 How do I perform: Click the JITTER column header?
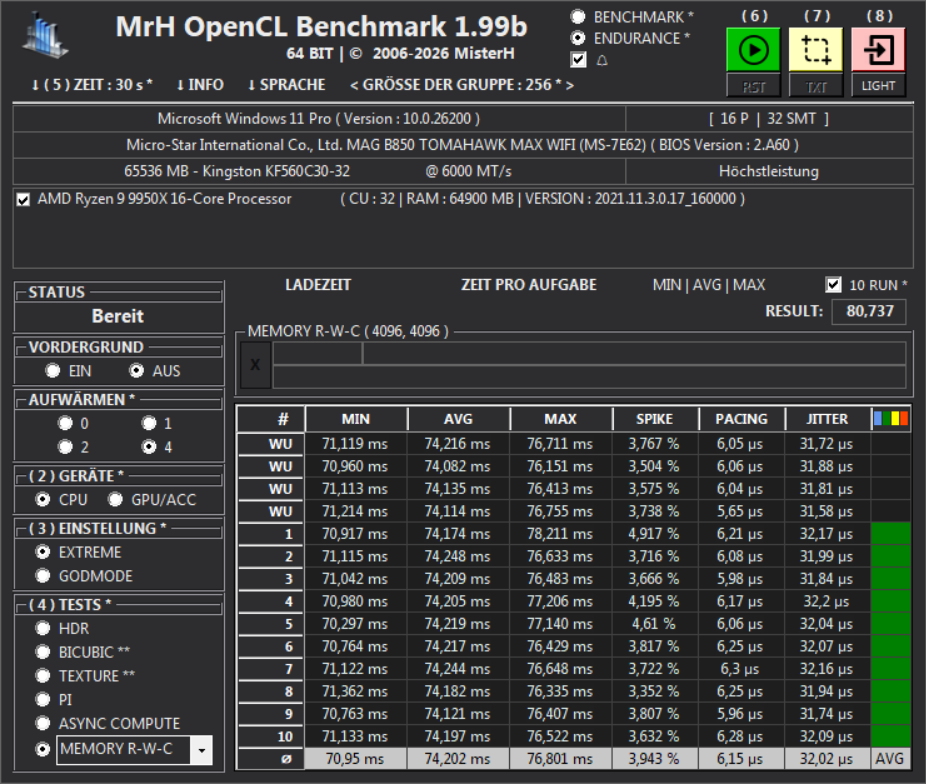pos(827,419)
